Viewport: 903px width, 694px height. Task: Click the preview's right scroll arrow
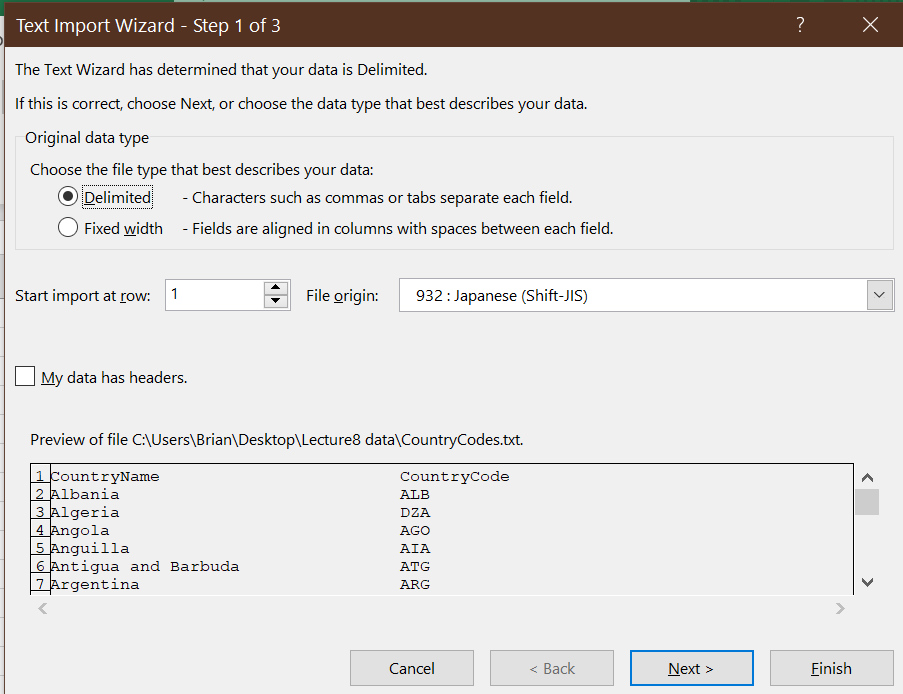[840, 608]
